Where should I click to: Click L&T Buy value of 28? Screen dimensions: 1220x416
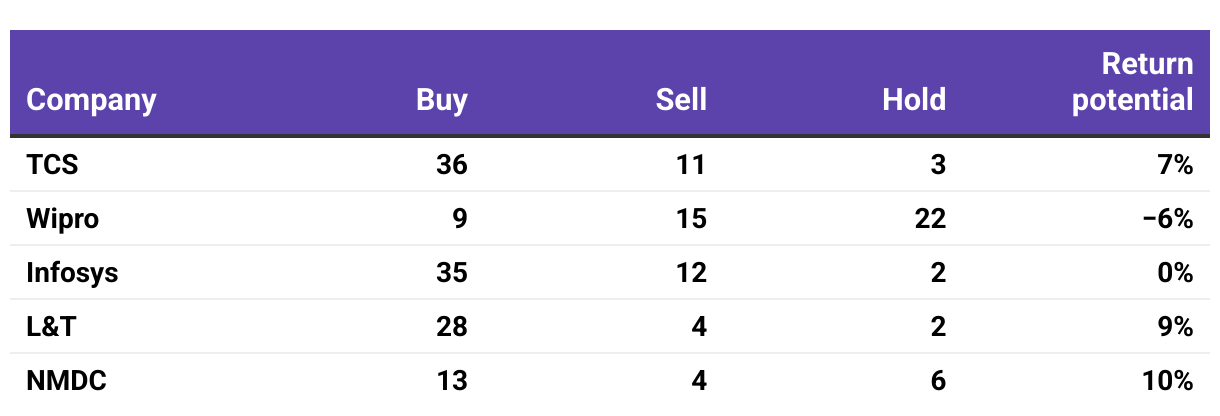click(452, 327)
